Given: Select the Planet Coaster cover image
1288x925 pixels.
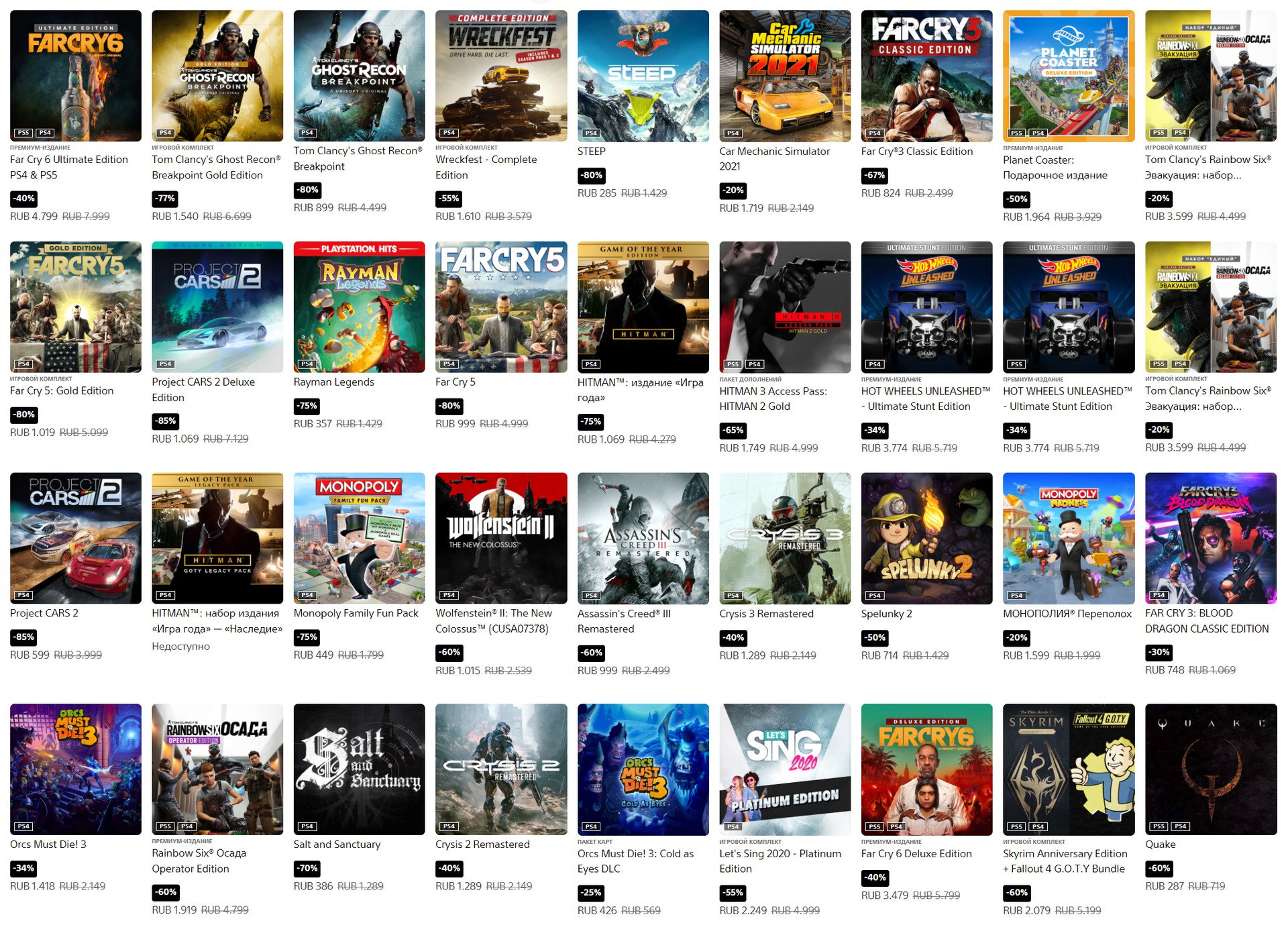Looking at the screenshot, I should click(1069, 76).
